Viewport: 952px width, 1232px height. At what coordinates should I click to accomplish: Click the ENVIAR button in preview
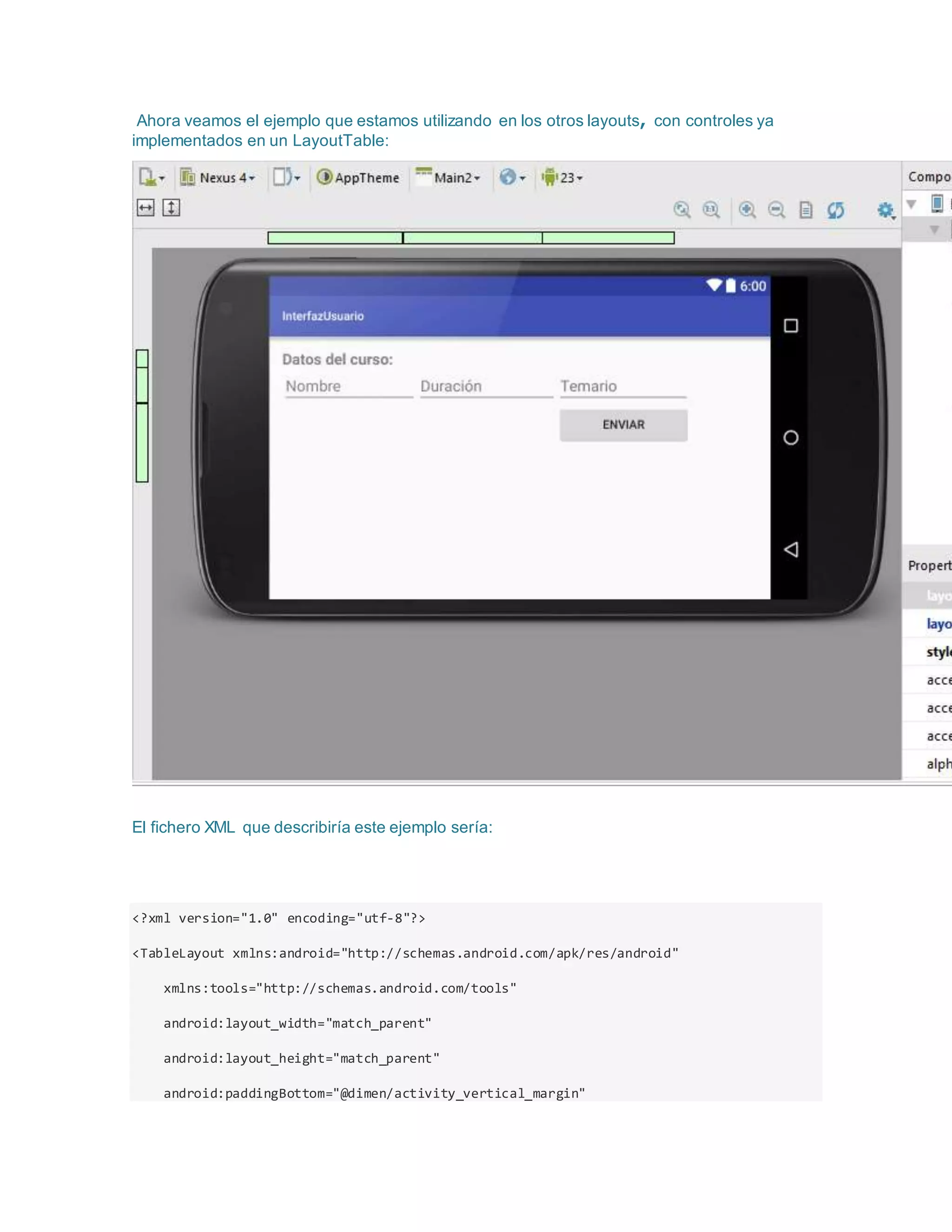[624, 425]
